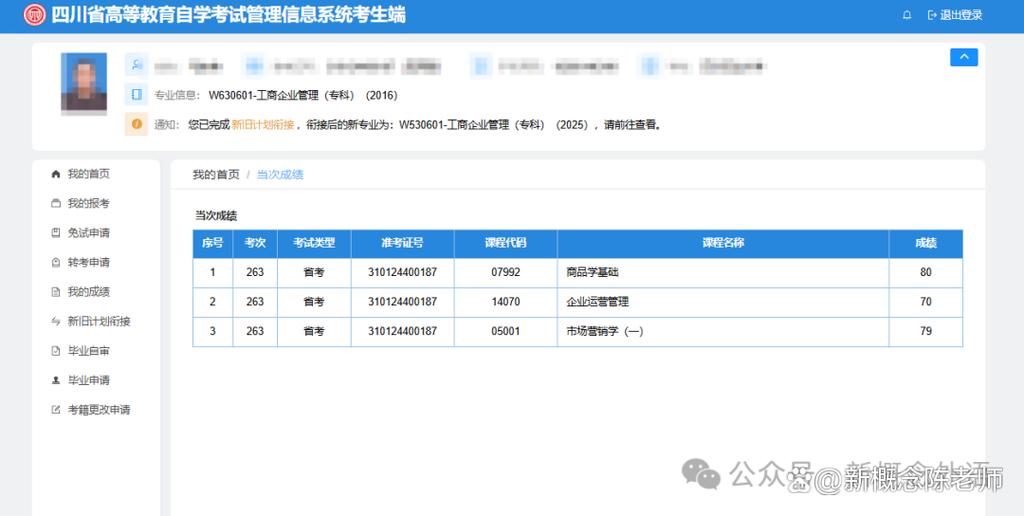
Task: Open 转考申请 in sidebar
Action: (88, 262)
